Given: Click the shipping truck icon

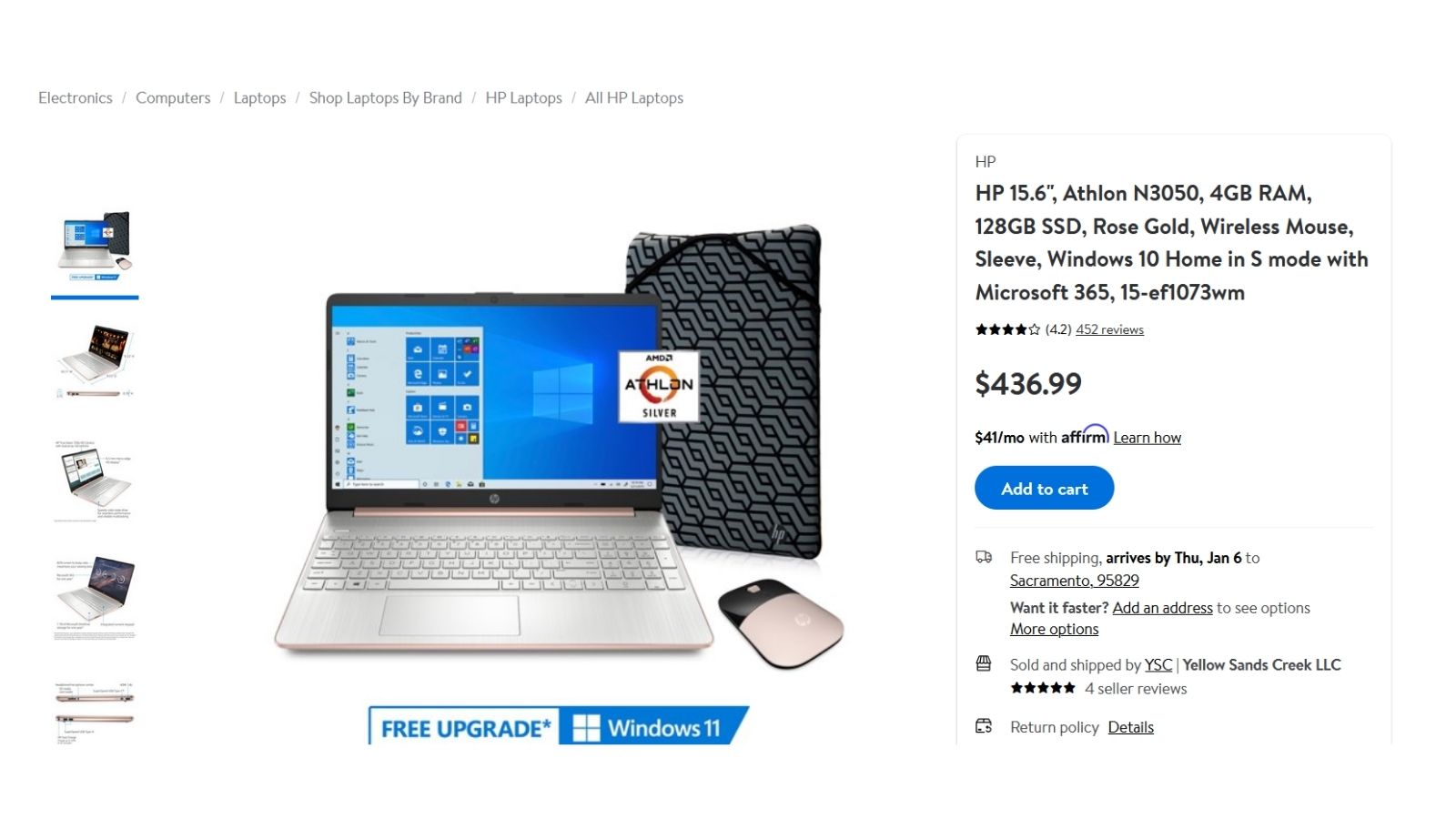Looking at the screenshot, I should pos(984,557).
